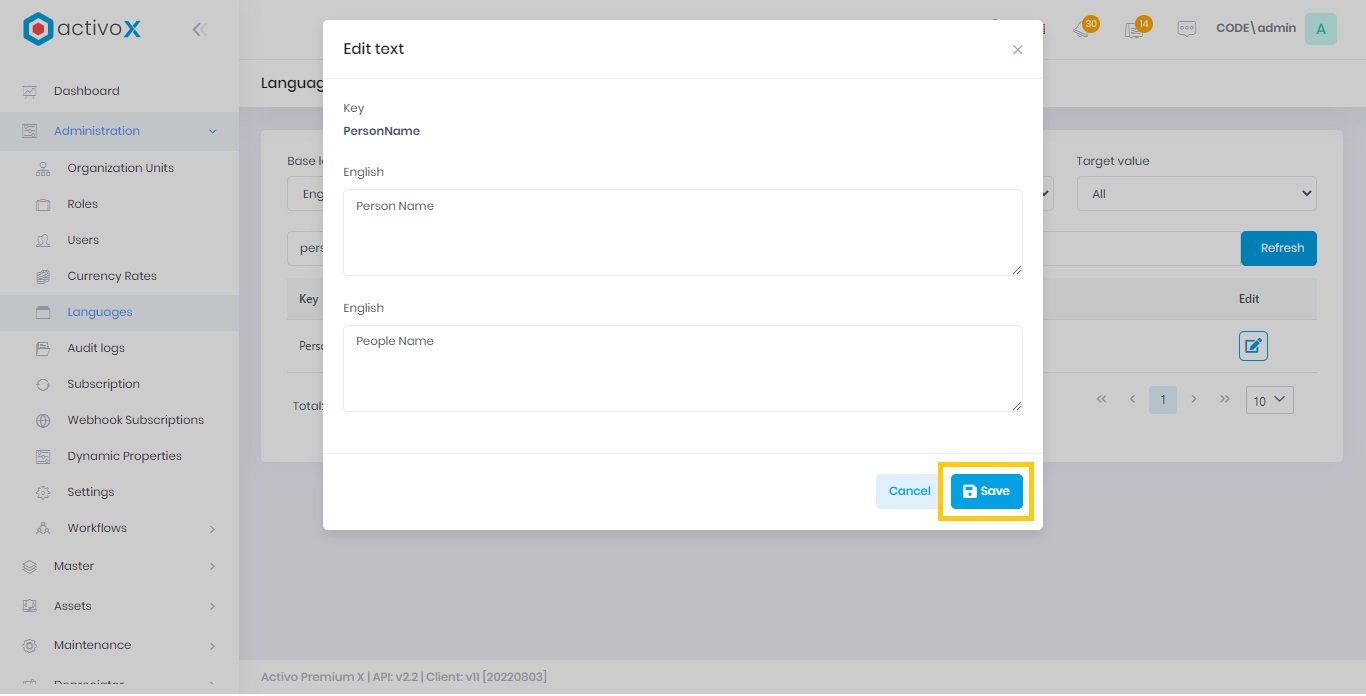Open Audit logs in sidebar
Image resolution: width=1366 pixels, height=696 pixels.
tap(96, 348)
